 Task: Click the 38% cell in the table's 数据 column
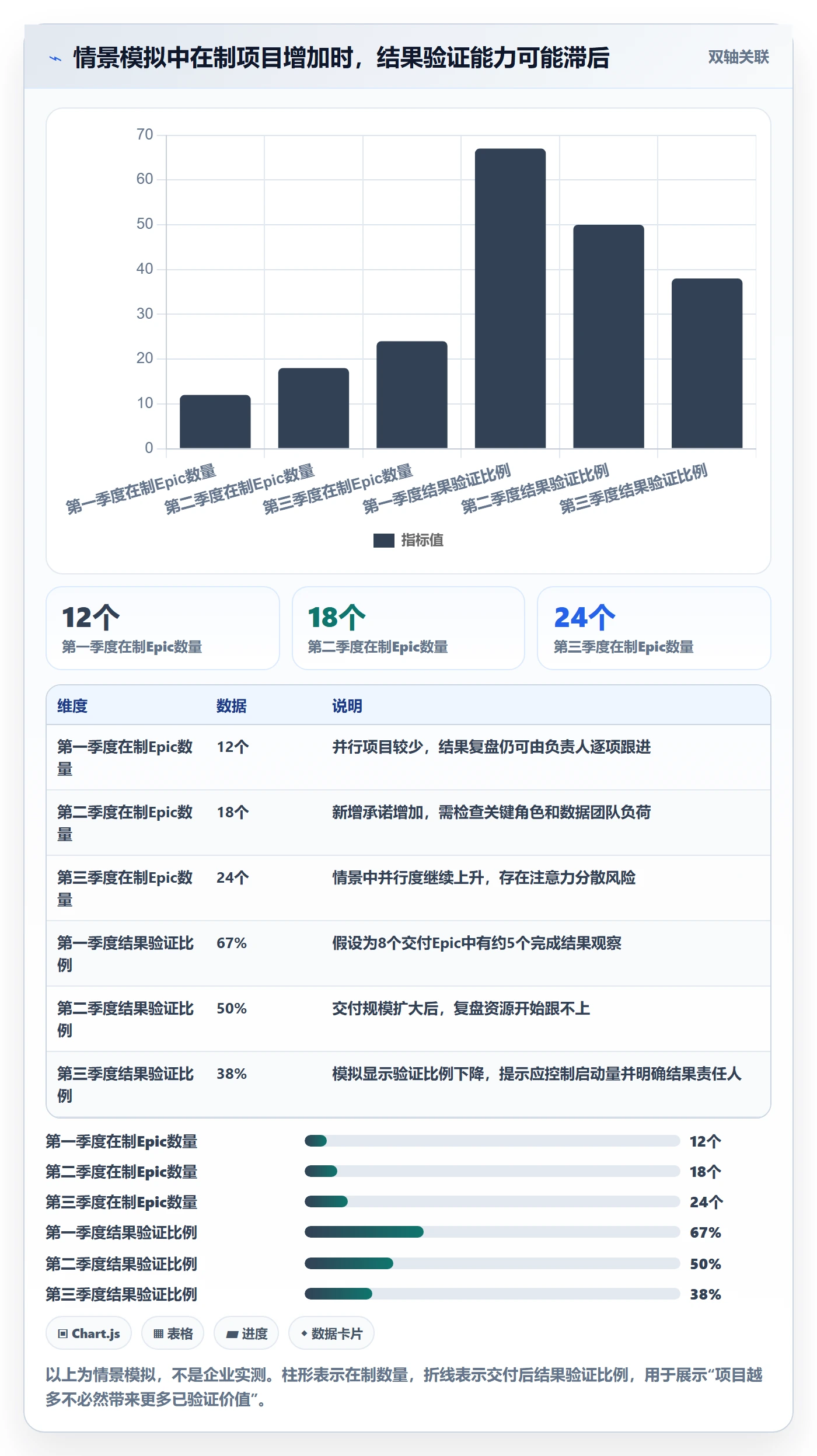pyautogui.click(x=232, y=1074)
